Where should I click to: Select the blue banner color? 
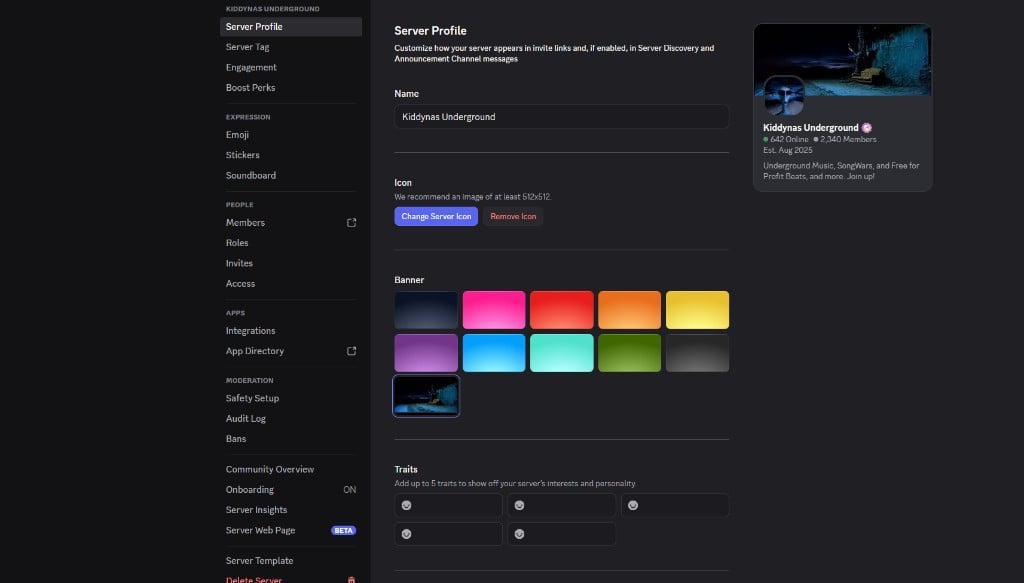(494, 353)
